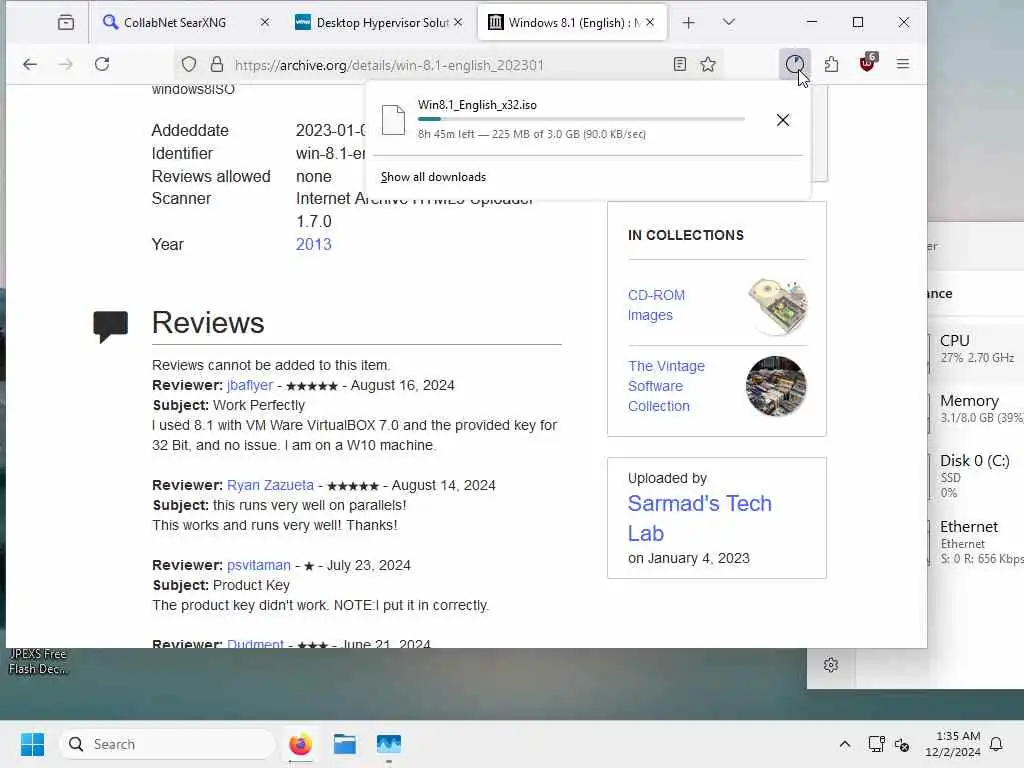Open reviewer jbaflyer's profile
Viewport: 1024px width, 768px height.
250,385
